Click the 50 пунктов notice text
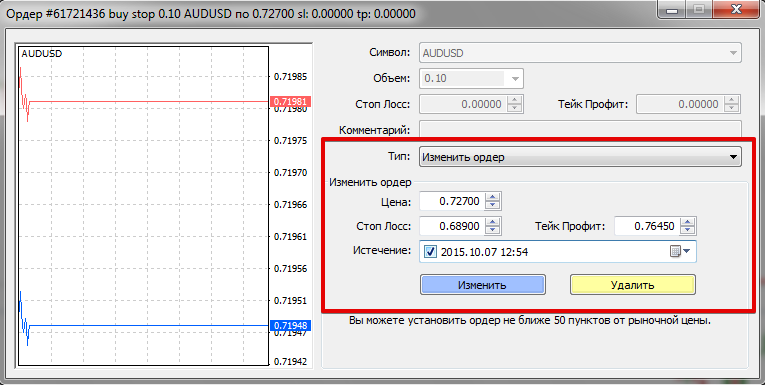This screenshot has height=385, width=765. tap(530, 321)
